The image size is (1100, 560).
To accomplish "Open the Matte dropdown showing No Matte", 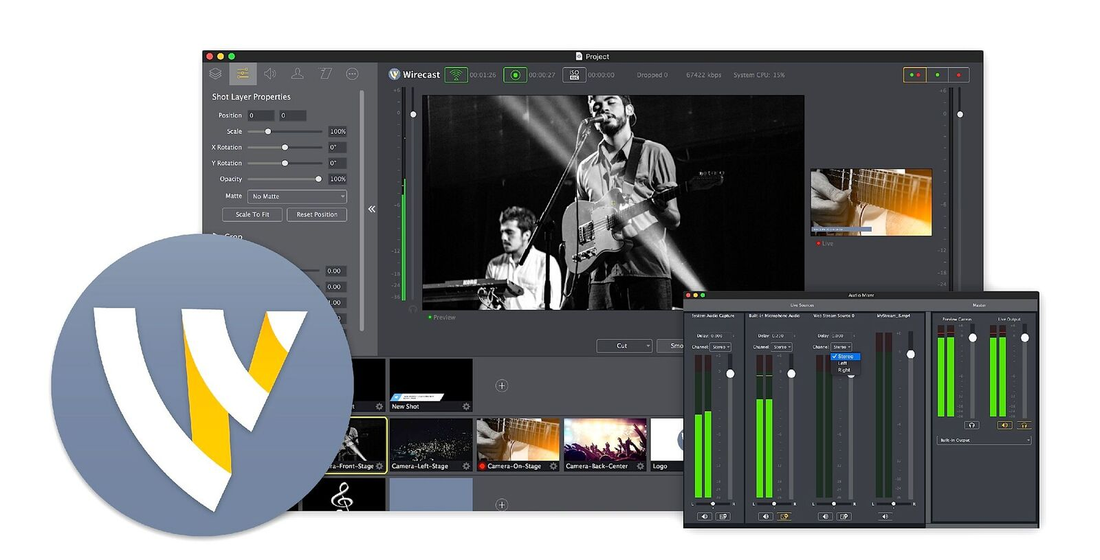I will [x=297, y=196].
